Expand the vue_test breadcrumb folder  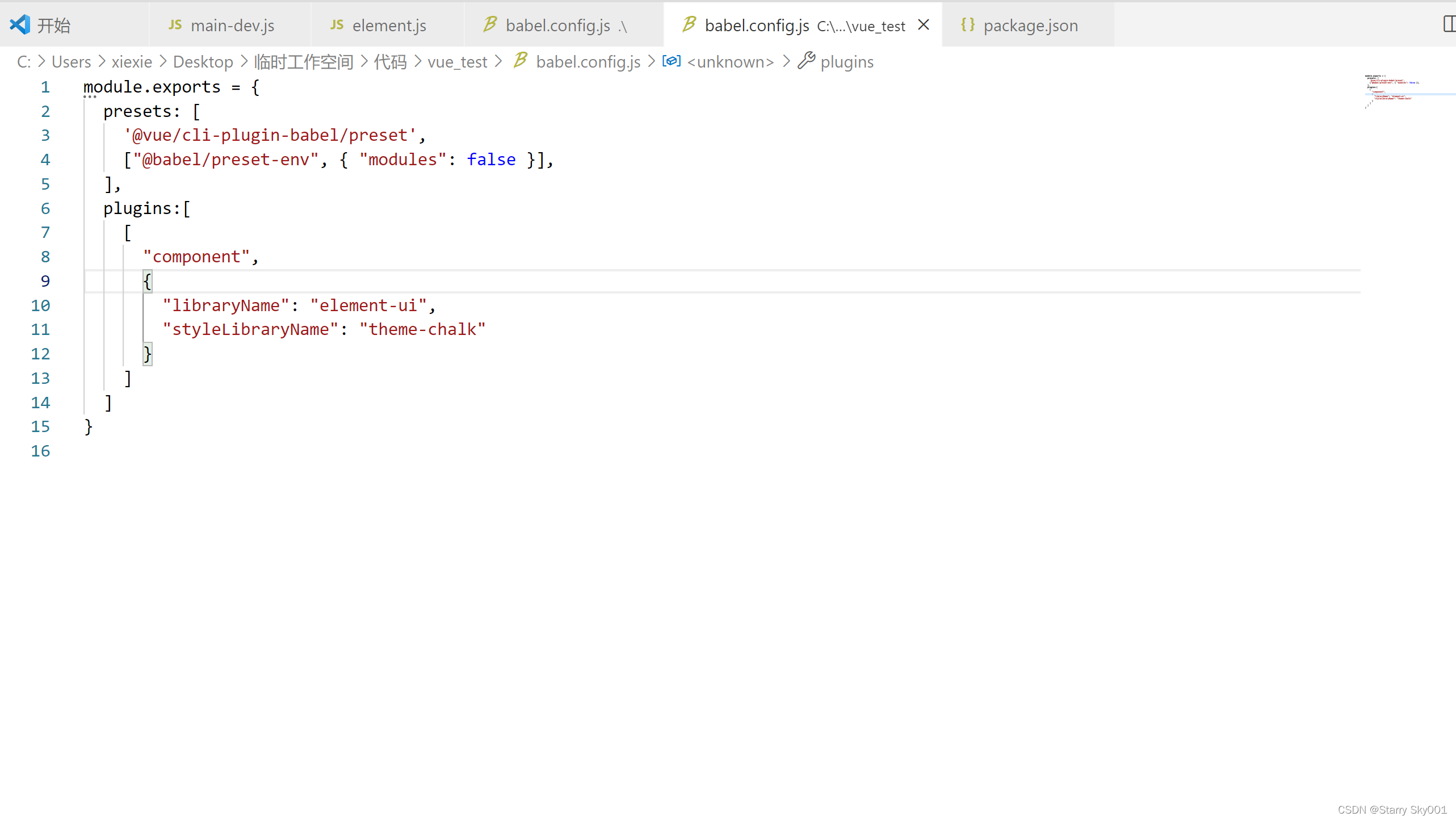(457, 62)
